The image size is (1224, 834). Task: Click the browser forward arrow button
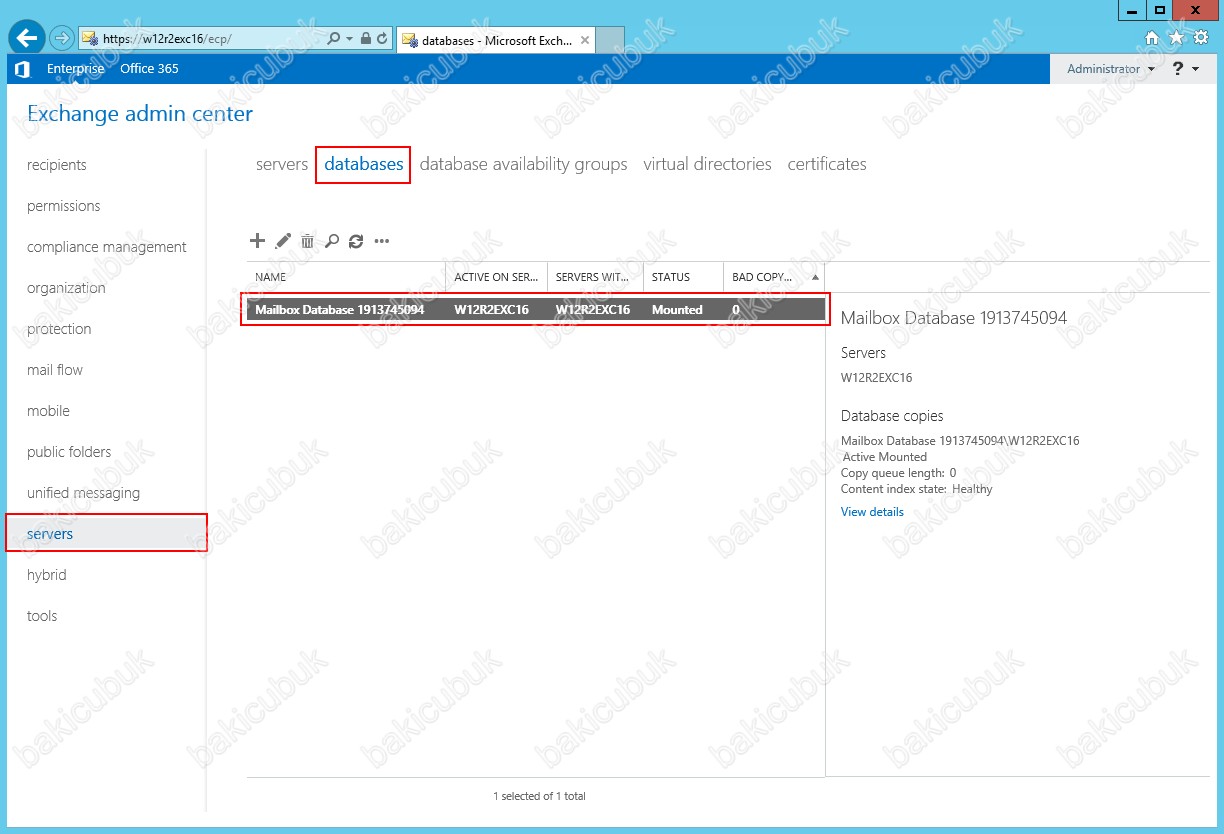[61, 38]
